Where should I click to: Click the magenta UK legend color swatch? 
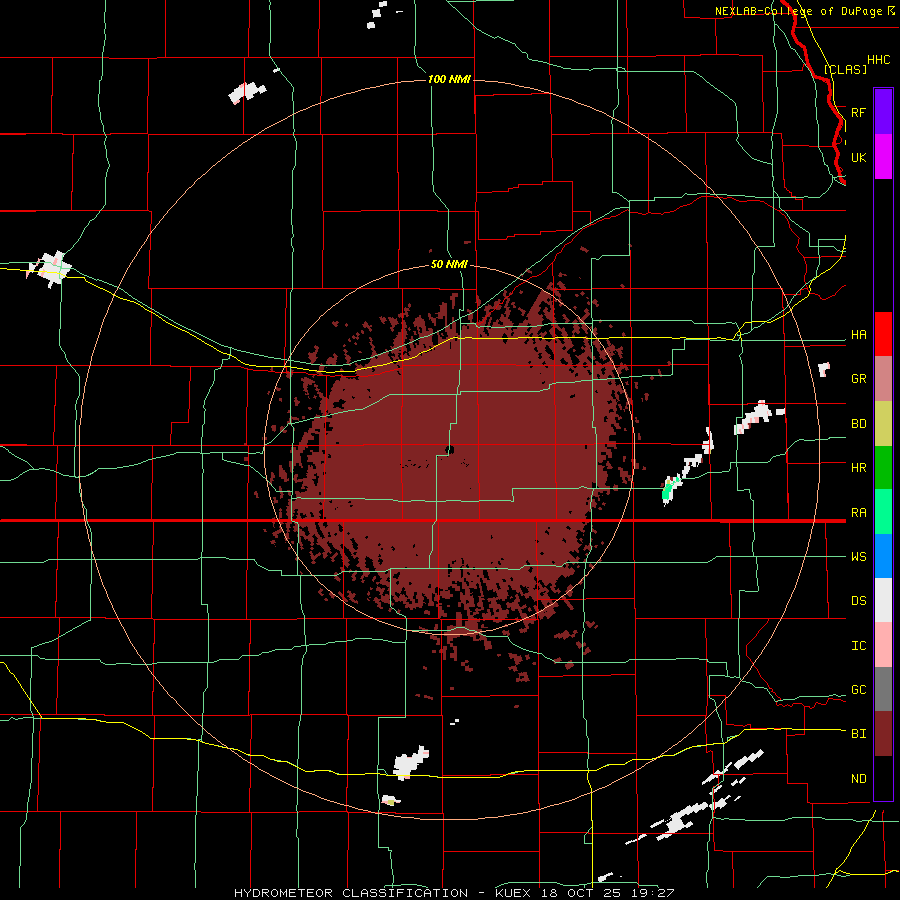(x=883, y=157)
